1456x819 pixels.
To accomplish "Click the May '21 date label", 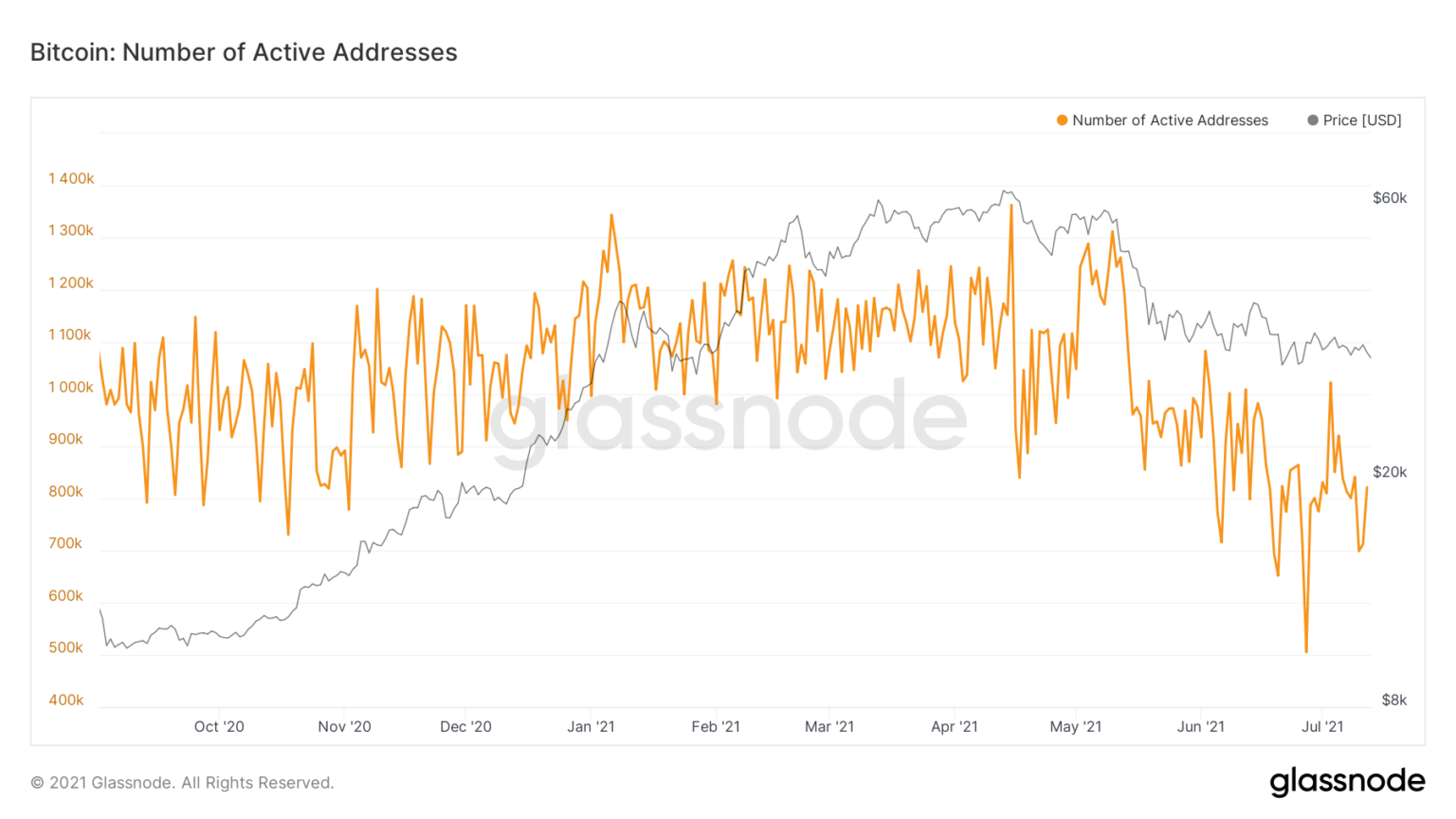I will (x=1076, y=727).
